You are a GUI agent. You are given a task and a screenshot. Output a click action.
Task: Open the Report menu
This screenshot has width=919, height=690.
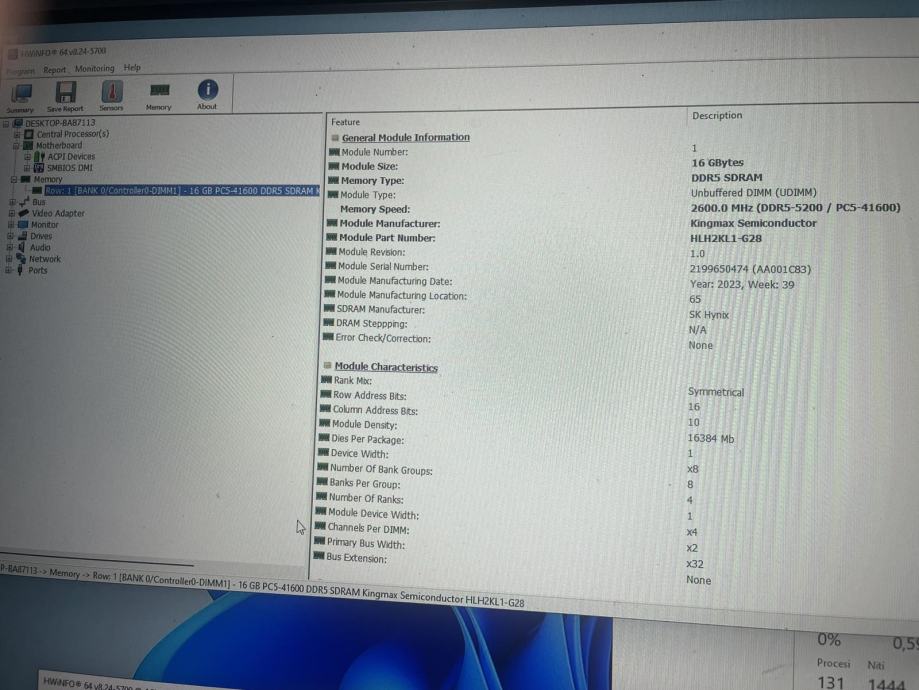click(x=55, y=70)
